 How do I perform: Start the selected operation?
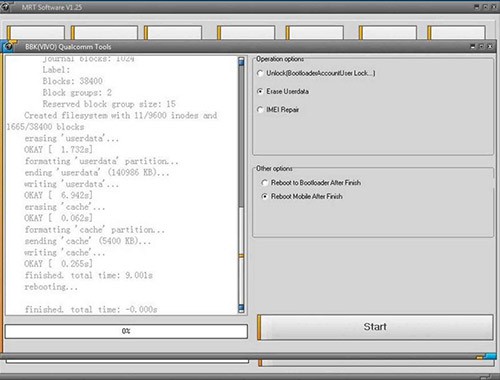click(375, 327)
